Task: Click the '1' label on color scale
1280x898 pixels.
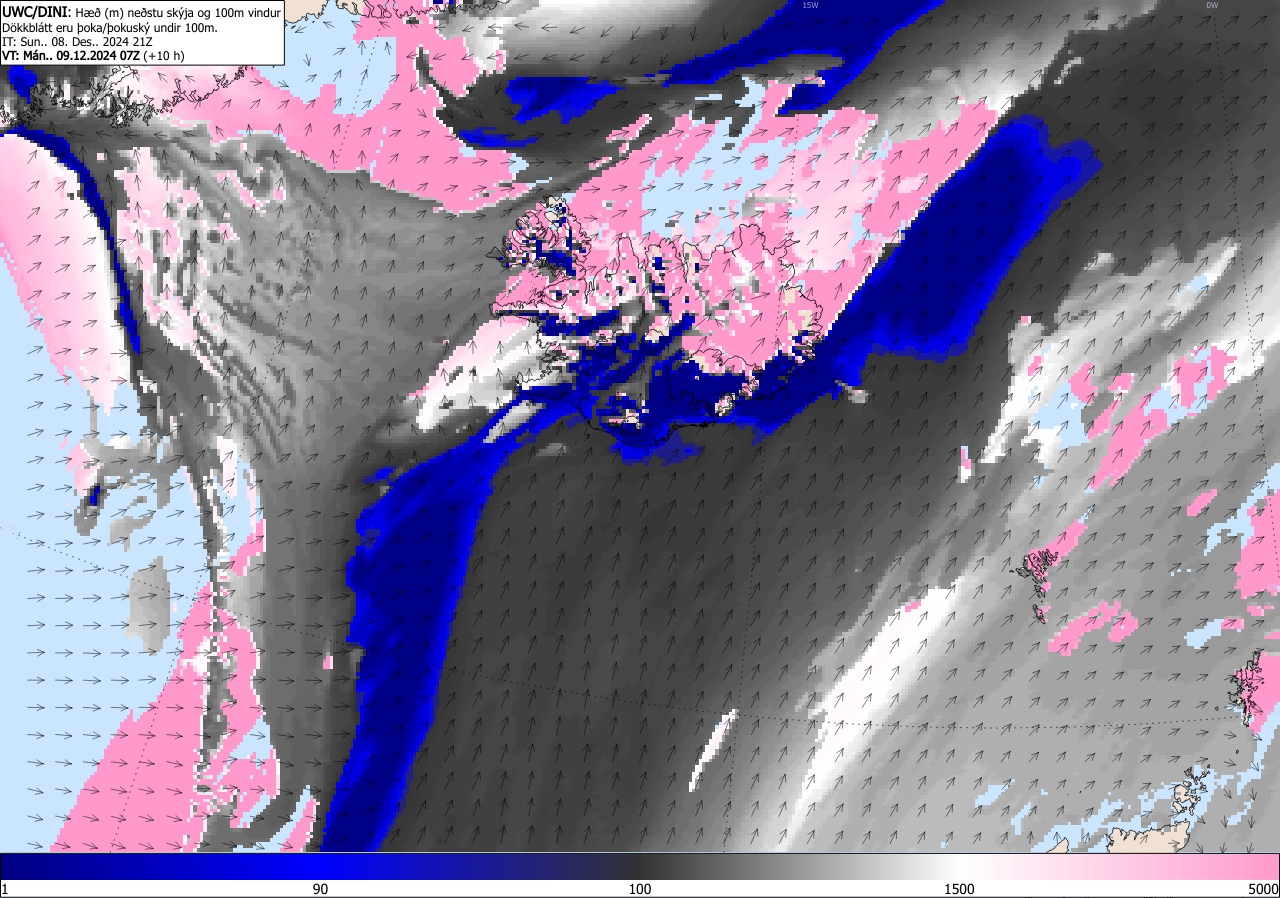Action: 5,889
